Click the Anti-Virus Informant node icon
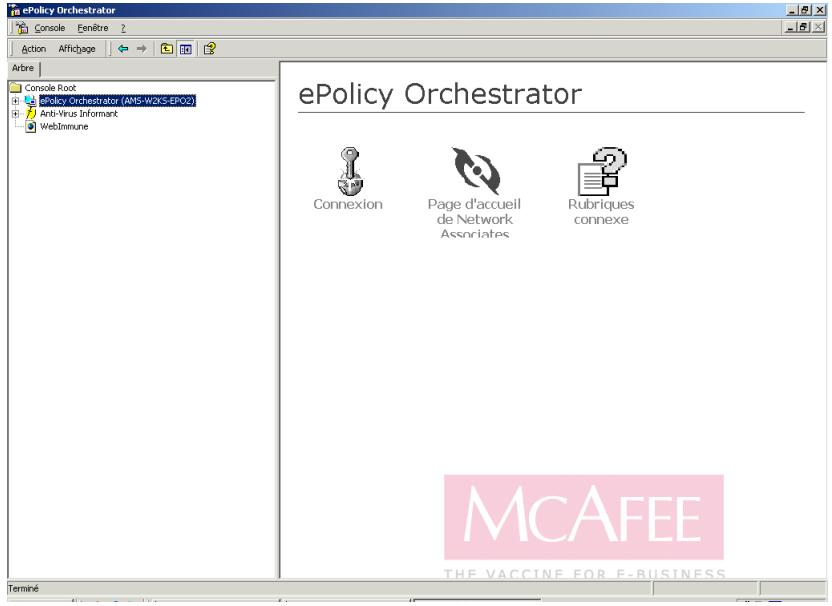Viewport: 832px width, 606px height. tap(31, 114)
